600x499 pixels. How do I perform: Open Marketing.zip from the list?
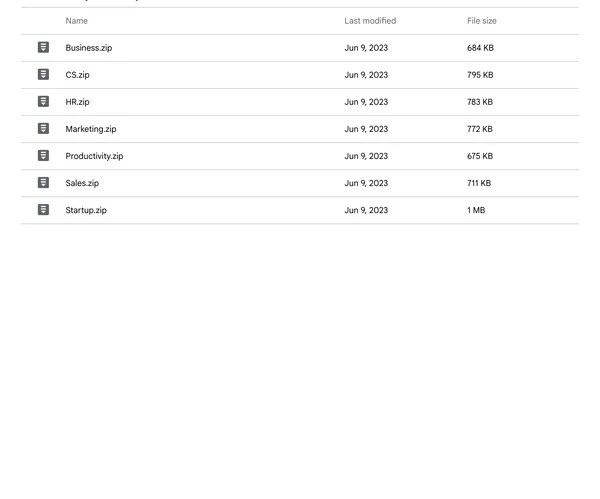[x=91, y=129]
